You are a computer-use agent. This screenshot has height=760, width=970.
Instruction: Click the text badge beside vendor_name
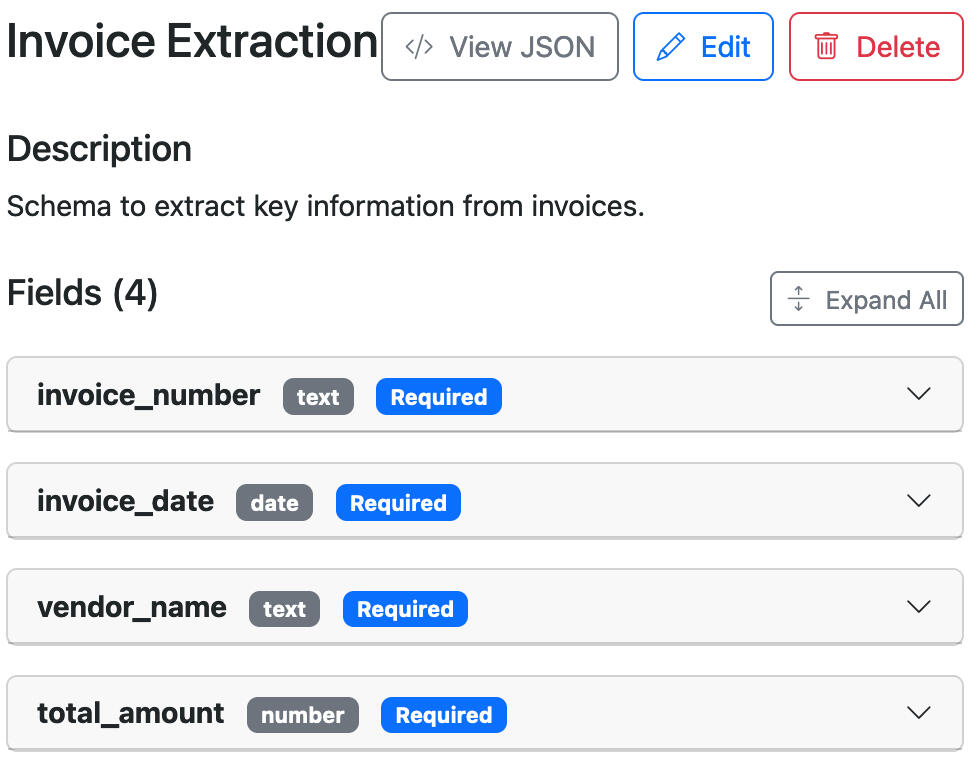click(x=284, y=609)
